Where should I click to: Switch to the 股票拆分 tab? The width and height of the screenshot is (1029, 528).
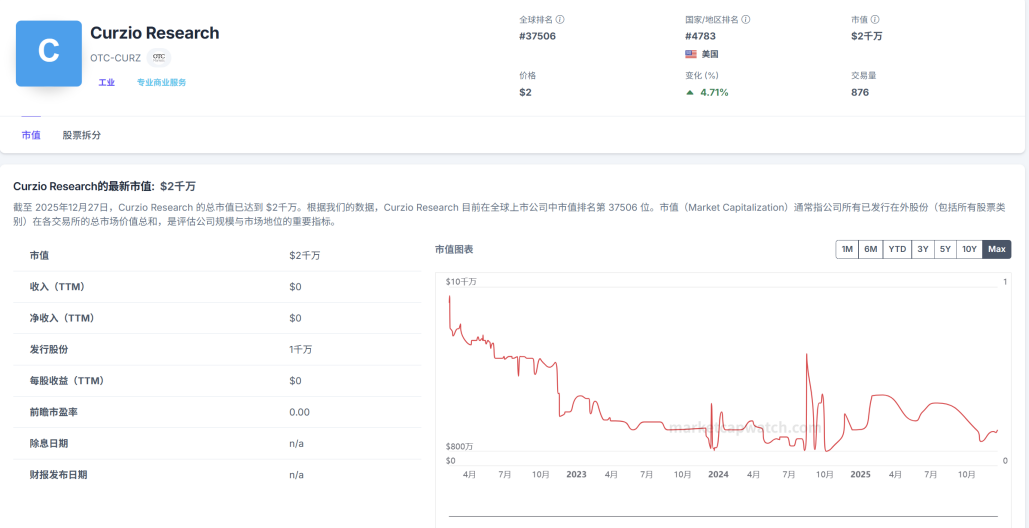point(81,135)
